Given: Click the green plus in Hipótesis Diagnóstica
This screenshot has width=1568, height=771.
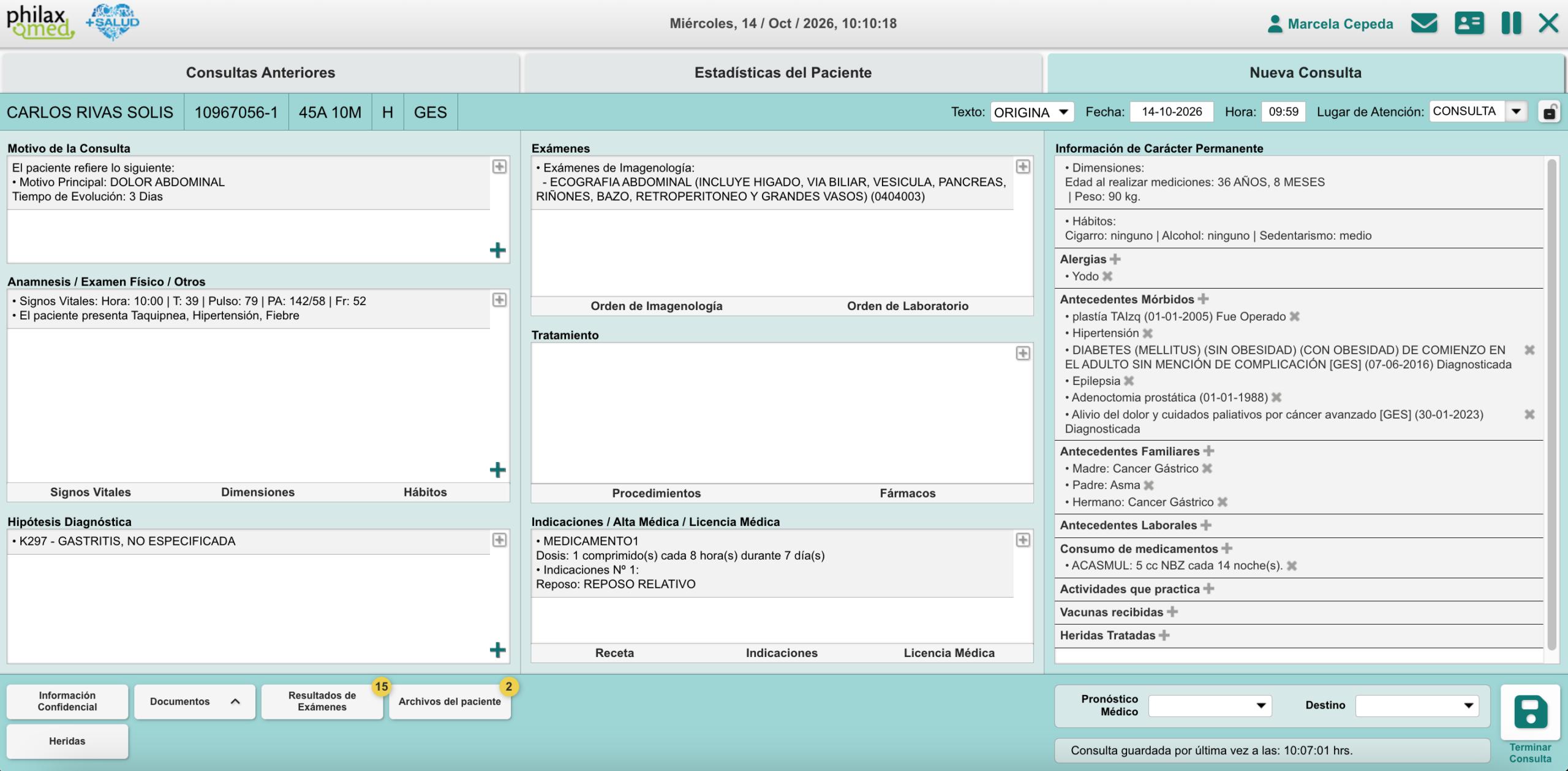Looking at the screenshot, I should click(x=497, y=650).
